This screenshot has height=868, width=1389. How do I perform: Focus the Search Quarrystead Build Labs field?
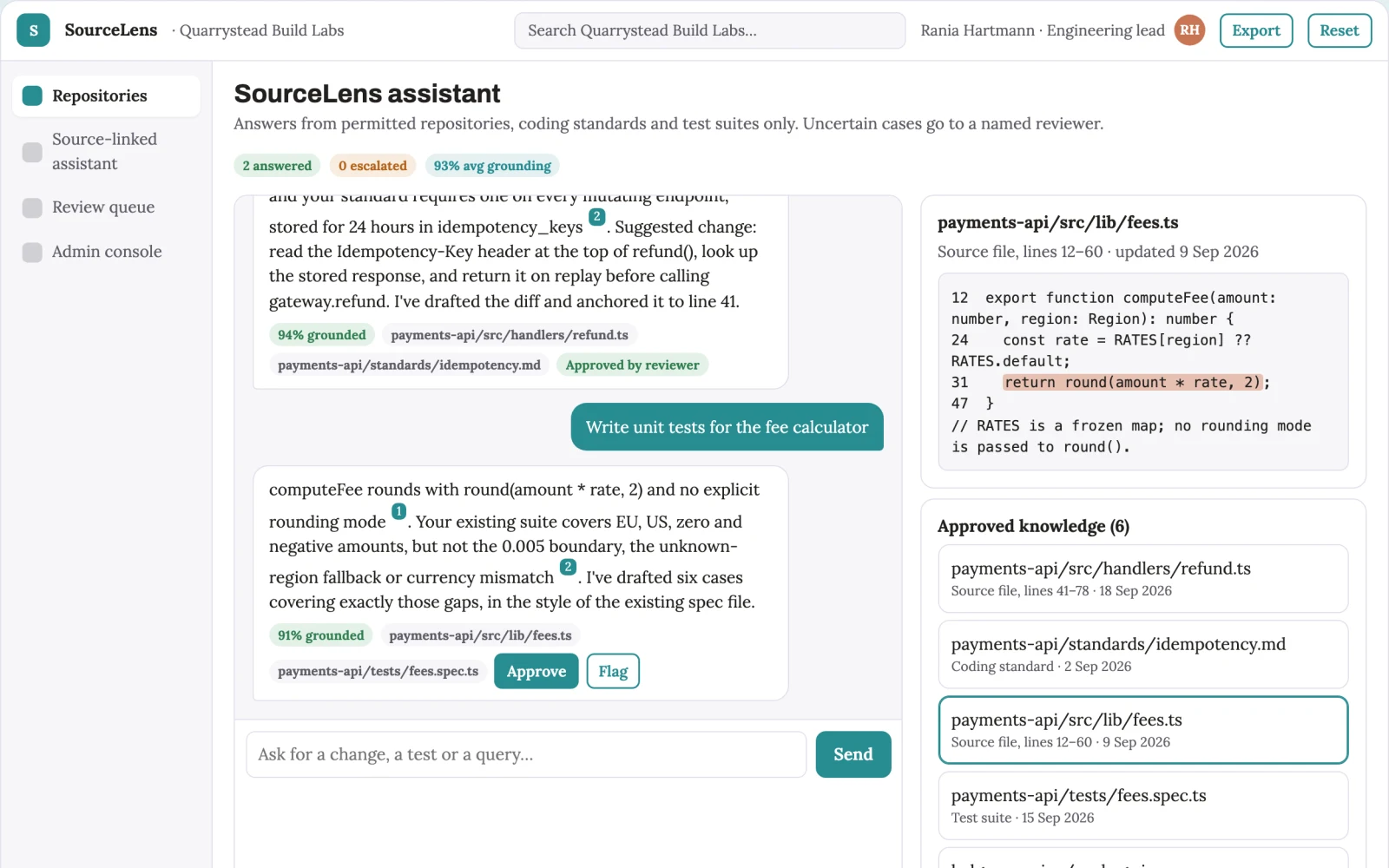[710, 30]
